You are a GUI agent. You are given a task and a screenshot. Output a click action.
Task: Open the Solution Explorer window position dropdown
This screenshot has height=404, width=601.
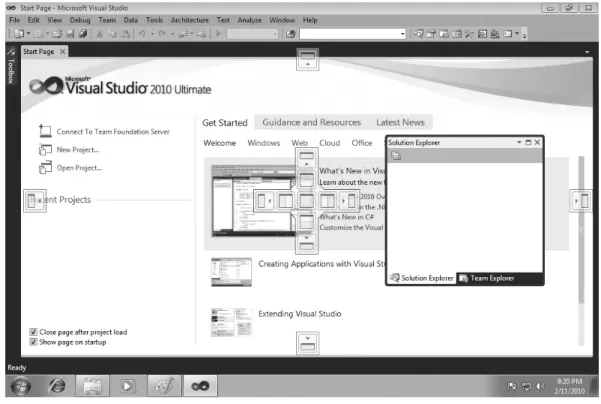pyautogui.click(x=519, y=142)
